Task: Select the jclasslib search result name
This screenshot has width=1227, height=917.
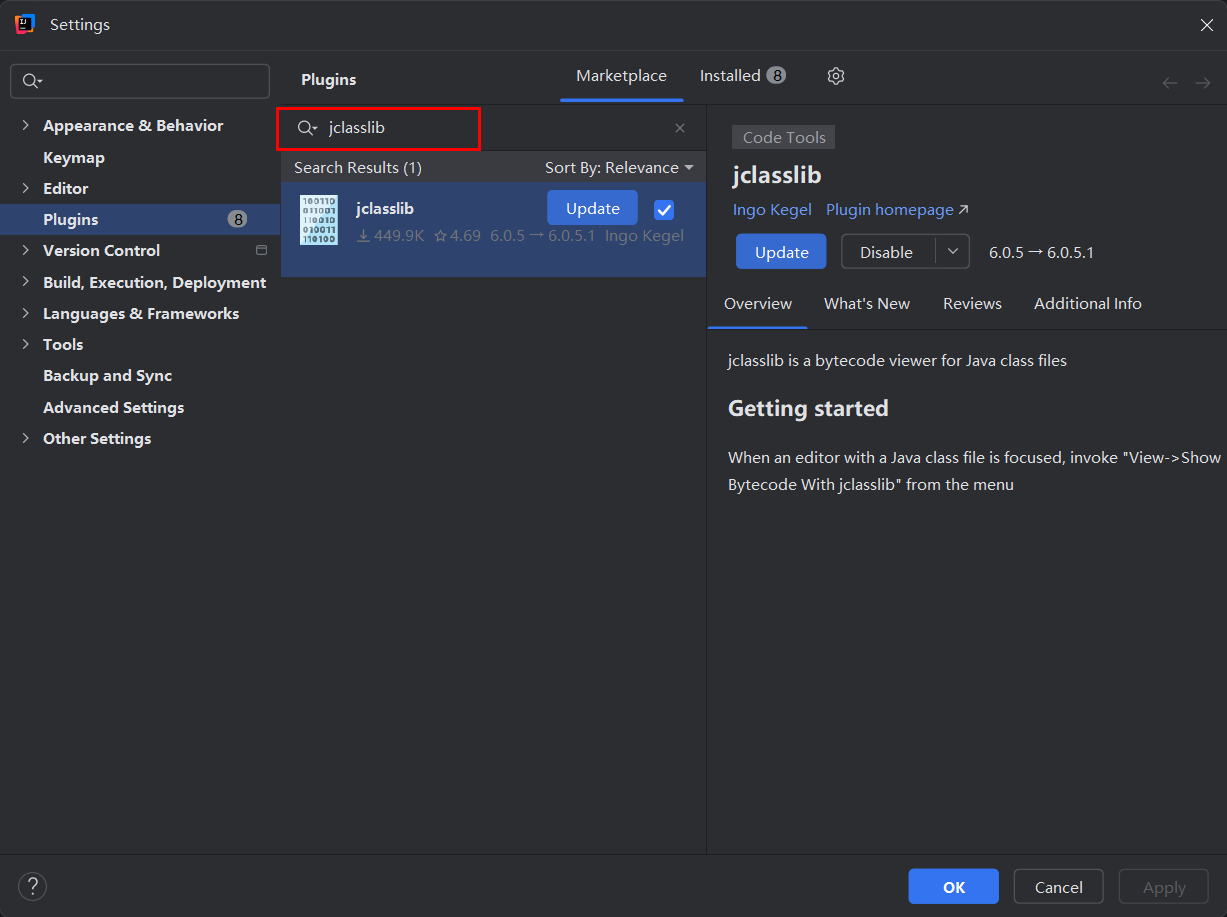Action: coord(385,209)
